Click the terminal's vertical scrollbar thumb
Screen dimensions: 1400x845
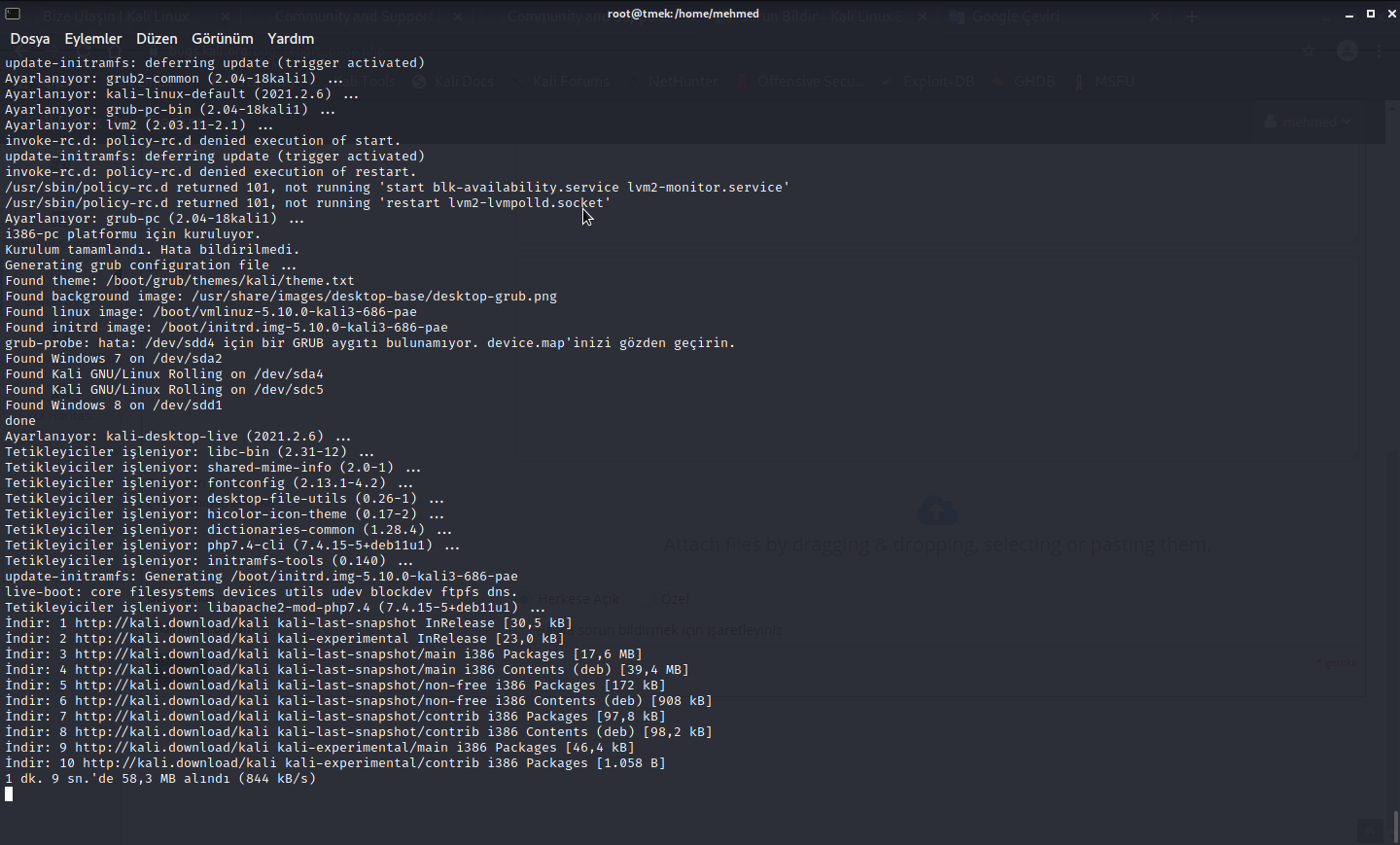coord(1396,827)
